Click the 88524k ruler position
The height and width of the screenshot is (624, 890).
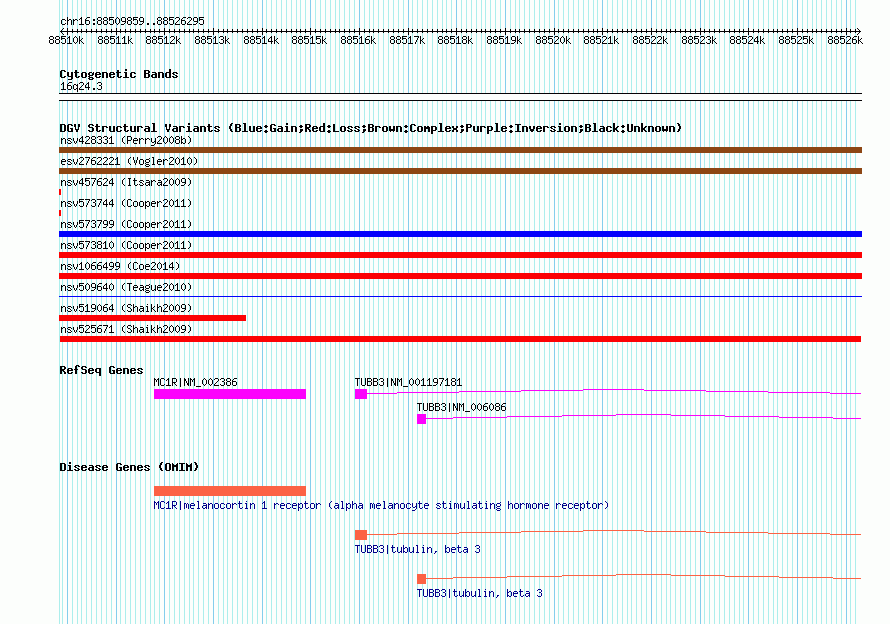747,40
